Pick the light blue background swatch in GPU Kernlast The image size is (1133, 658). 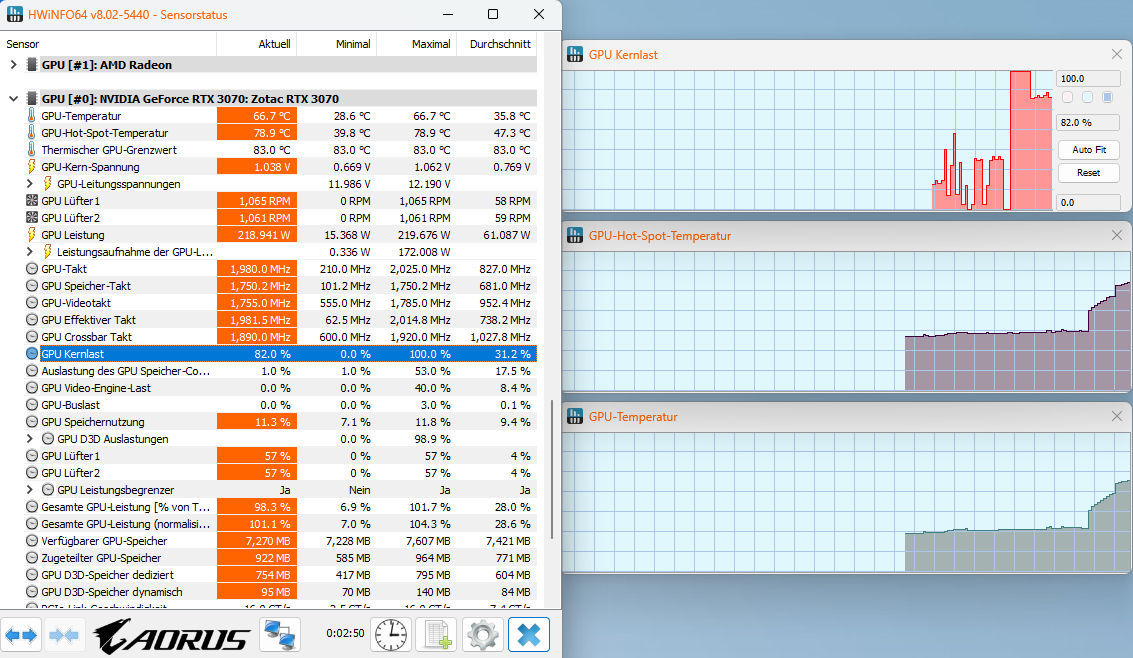coord(1087,98)
